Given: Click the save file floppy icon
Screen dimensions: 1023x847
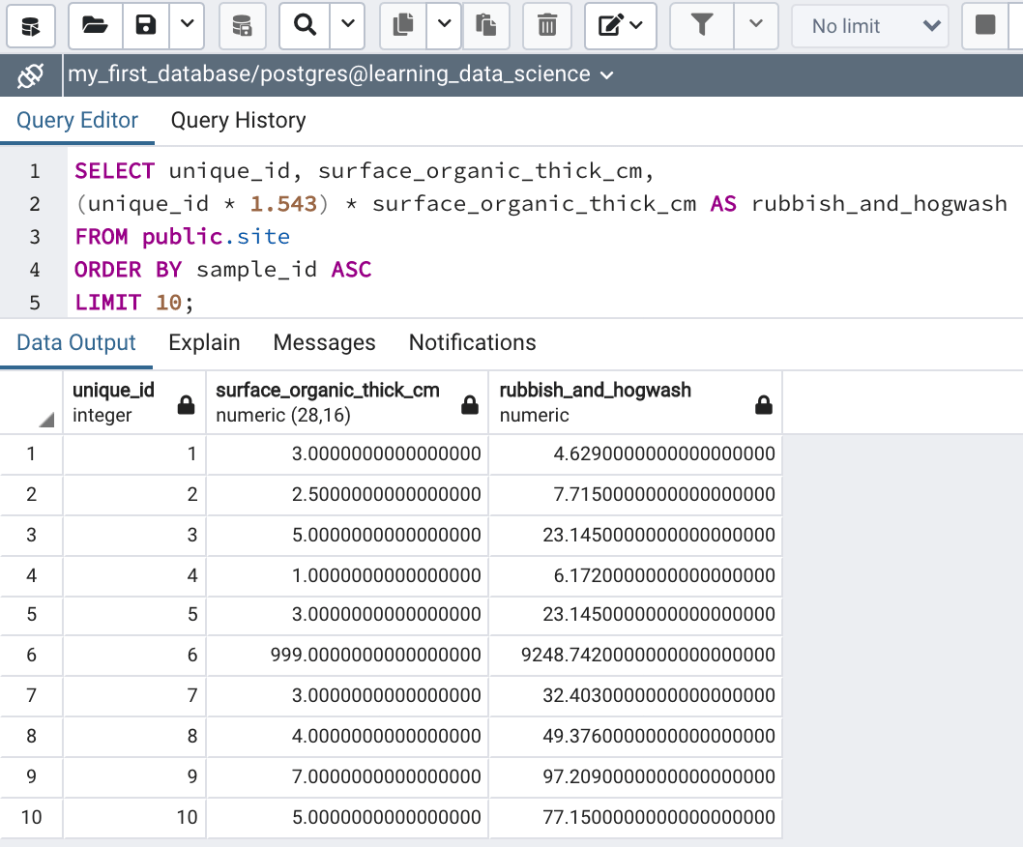Looking at the screenshot, I should coord(146,25).
